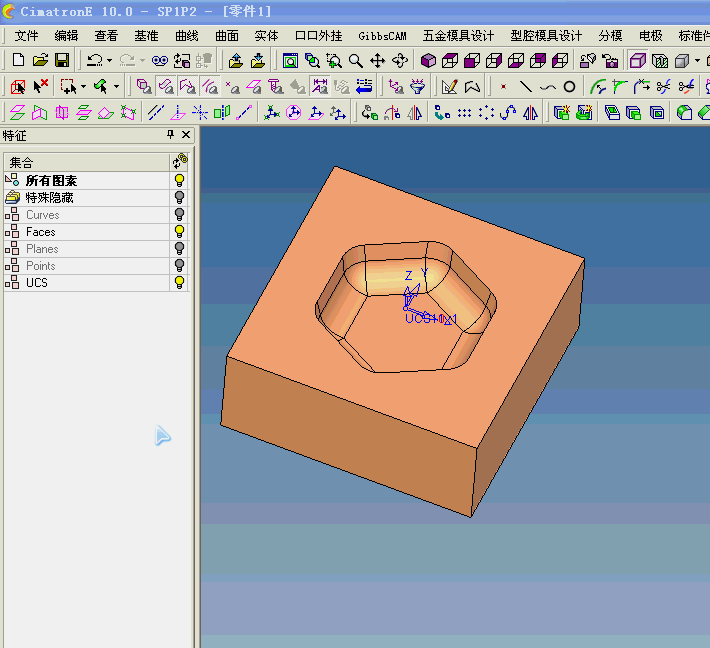Select the Faces set row
The image size is (710, 648).
coord(87,232)
